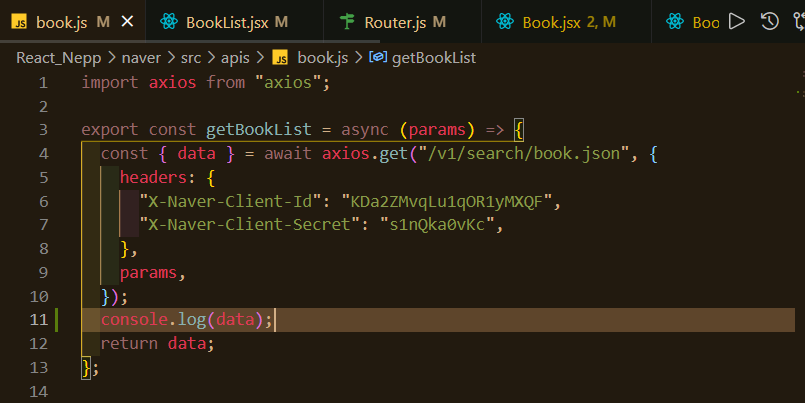
Task: Click the "KDa2ZMvqLu1qOR1yMXQF" value
Action: tap(446, 201)
